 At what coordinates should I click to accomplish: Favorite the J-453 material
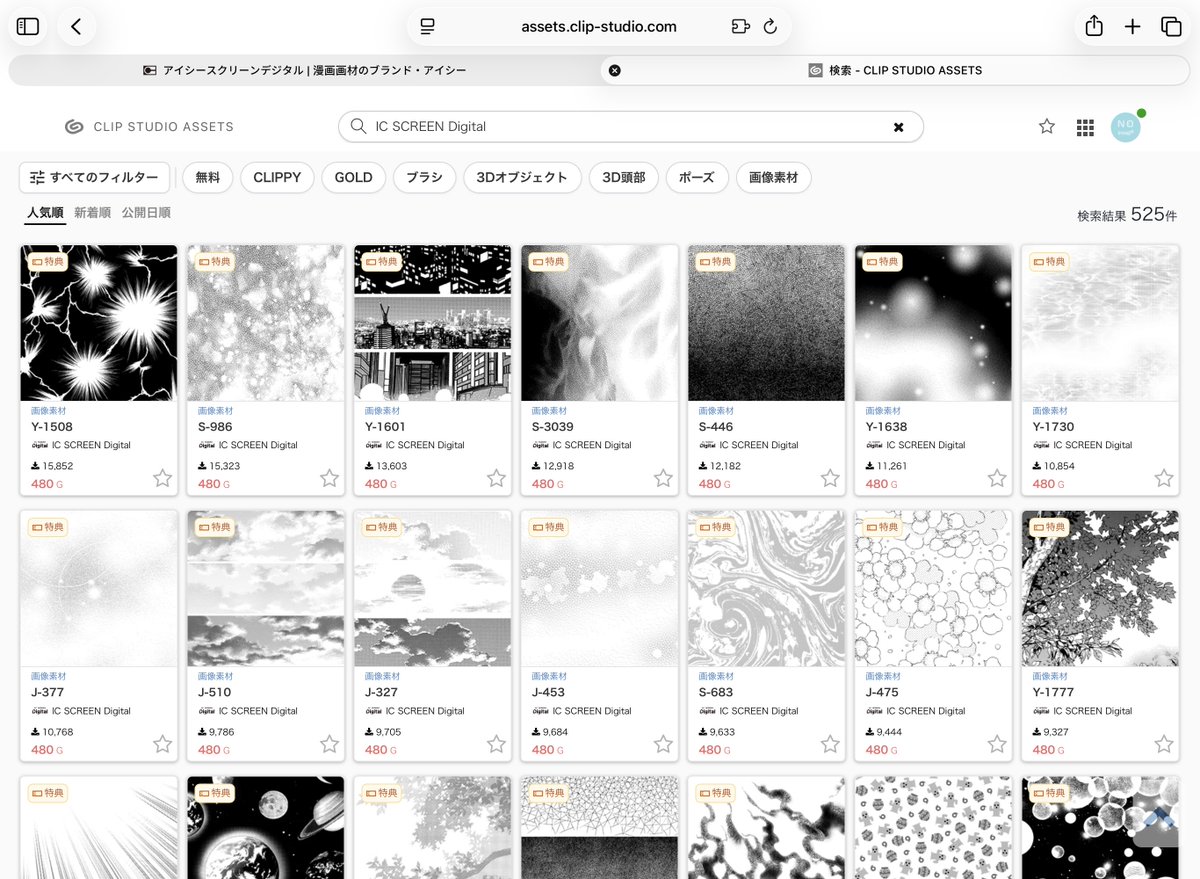(664, 744)
